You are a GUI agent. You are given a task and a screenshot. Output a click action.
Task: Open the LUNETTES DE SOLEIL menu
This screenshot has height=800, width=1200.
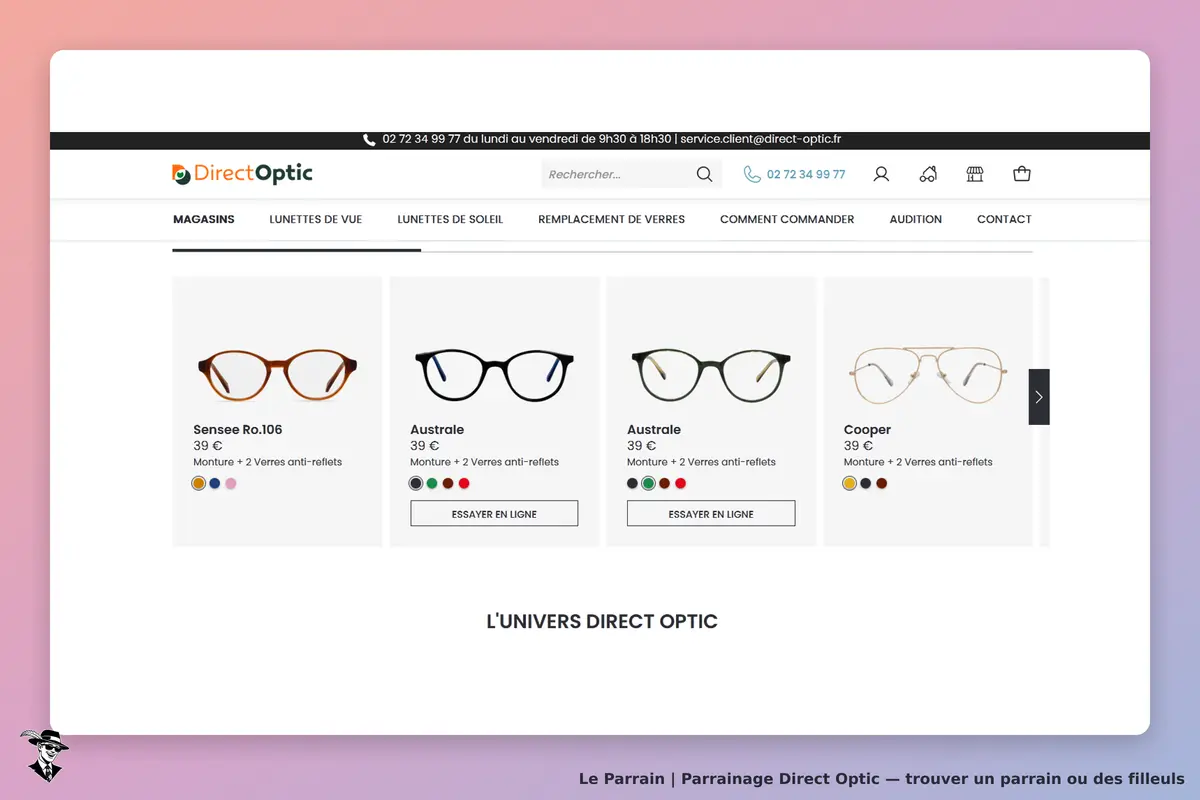(x=450, y=219)
